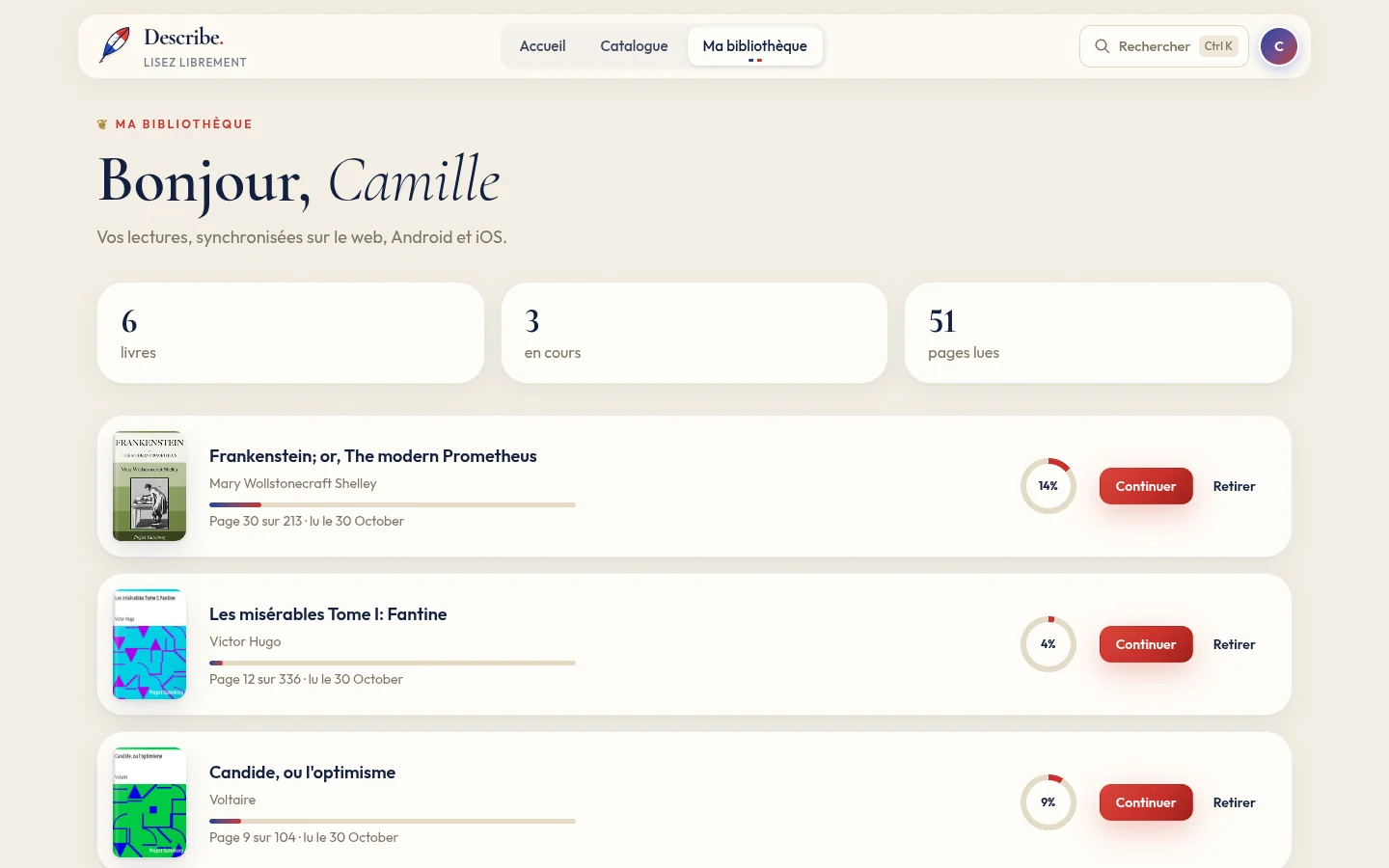Open the title 'Candide, ou l'optimisme'
1389x868 pixels.
303,773
